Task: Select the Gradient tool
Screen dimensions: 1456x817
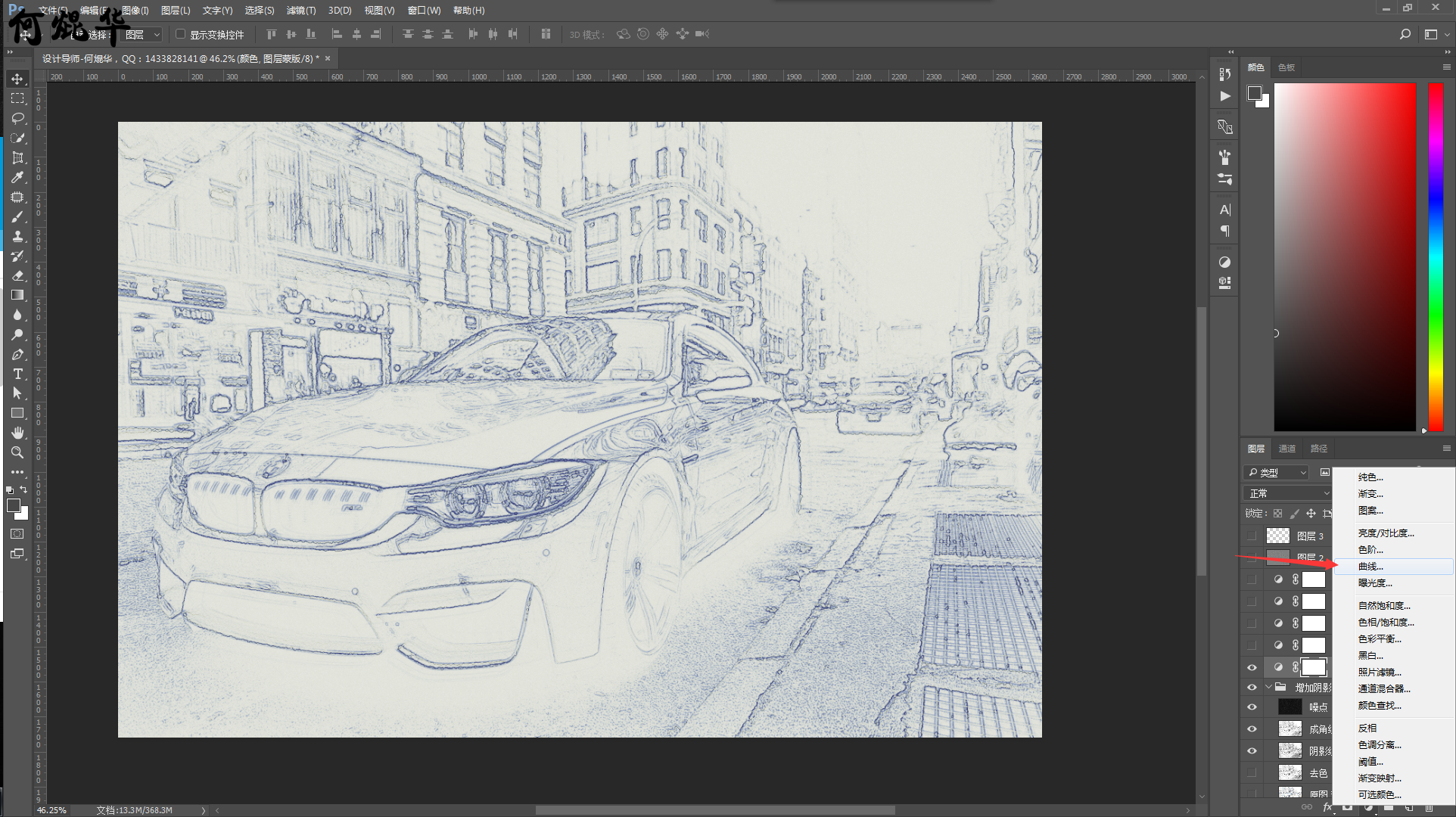Action: 17,296
